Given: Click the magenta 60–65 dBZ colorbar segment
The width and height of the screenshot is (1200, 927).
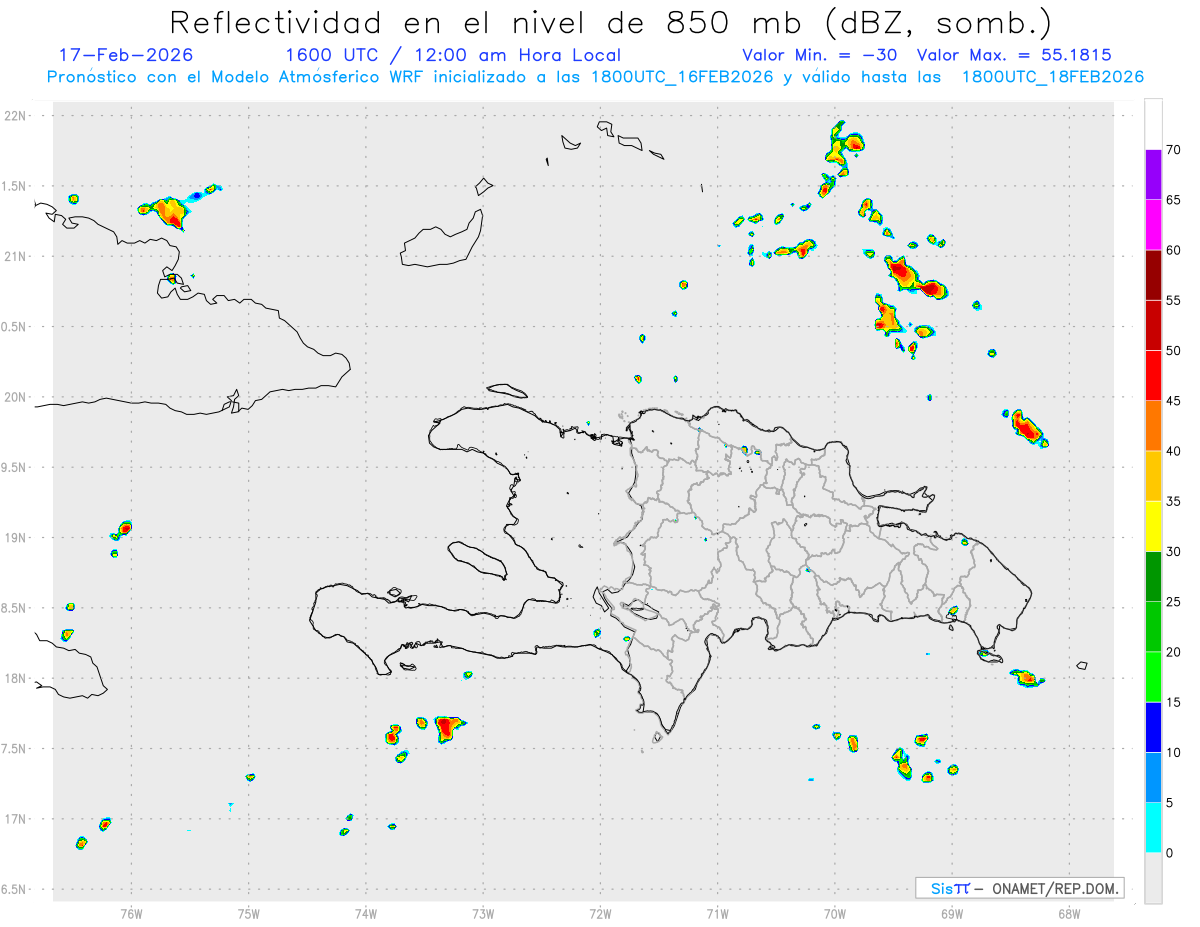Looking at the screenshot, I should point(1153,225).
